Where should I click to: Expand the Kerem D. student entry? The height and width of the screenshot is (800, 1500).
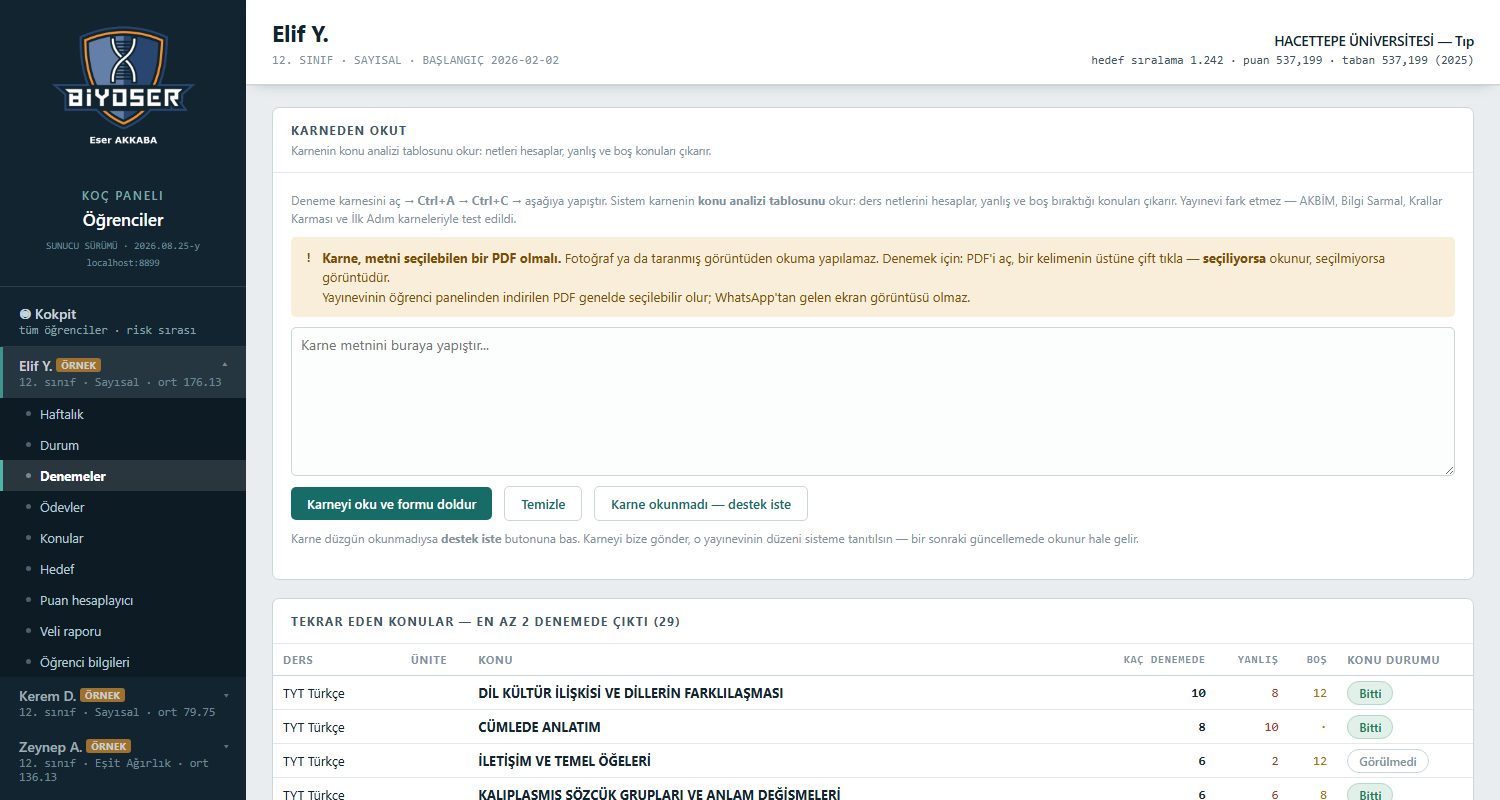[123, 703]
